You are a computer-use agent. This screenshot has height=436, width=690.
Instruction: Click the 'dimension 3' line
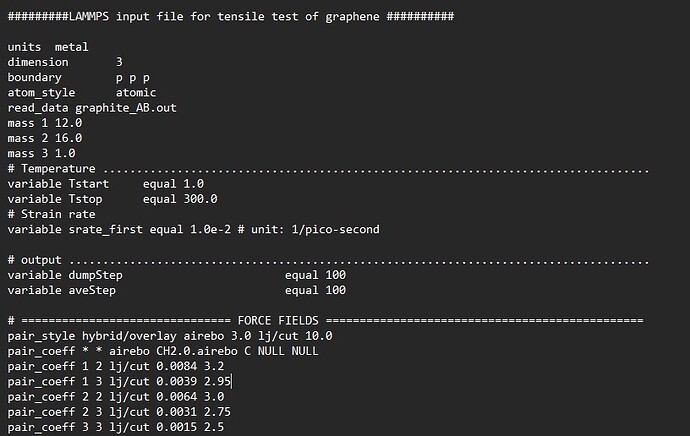pyautogui.click(x=65, y=62)
